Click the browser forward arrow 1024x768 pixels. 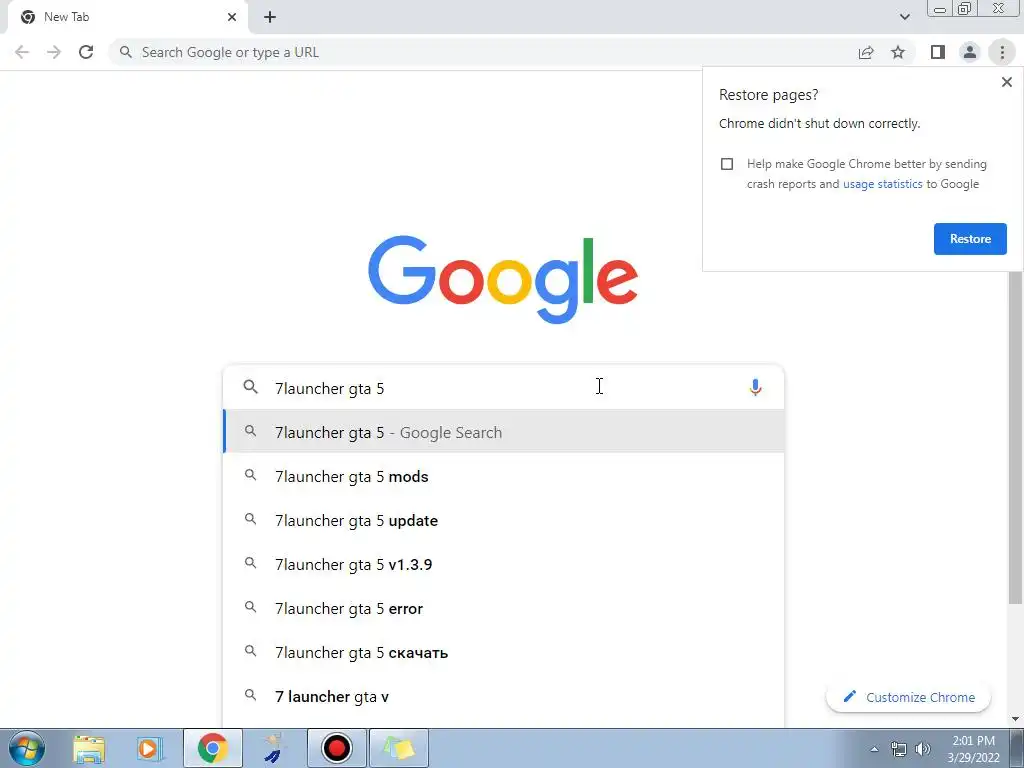tap(54, 52)
